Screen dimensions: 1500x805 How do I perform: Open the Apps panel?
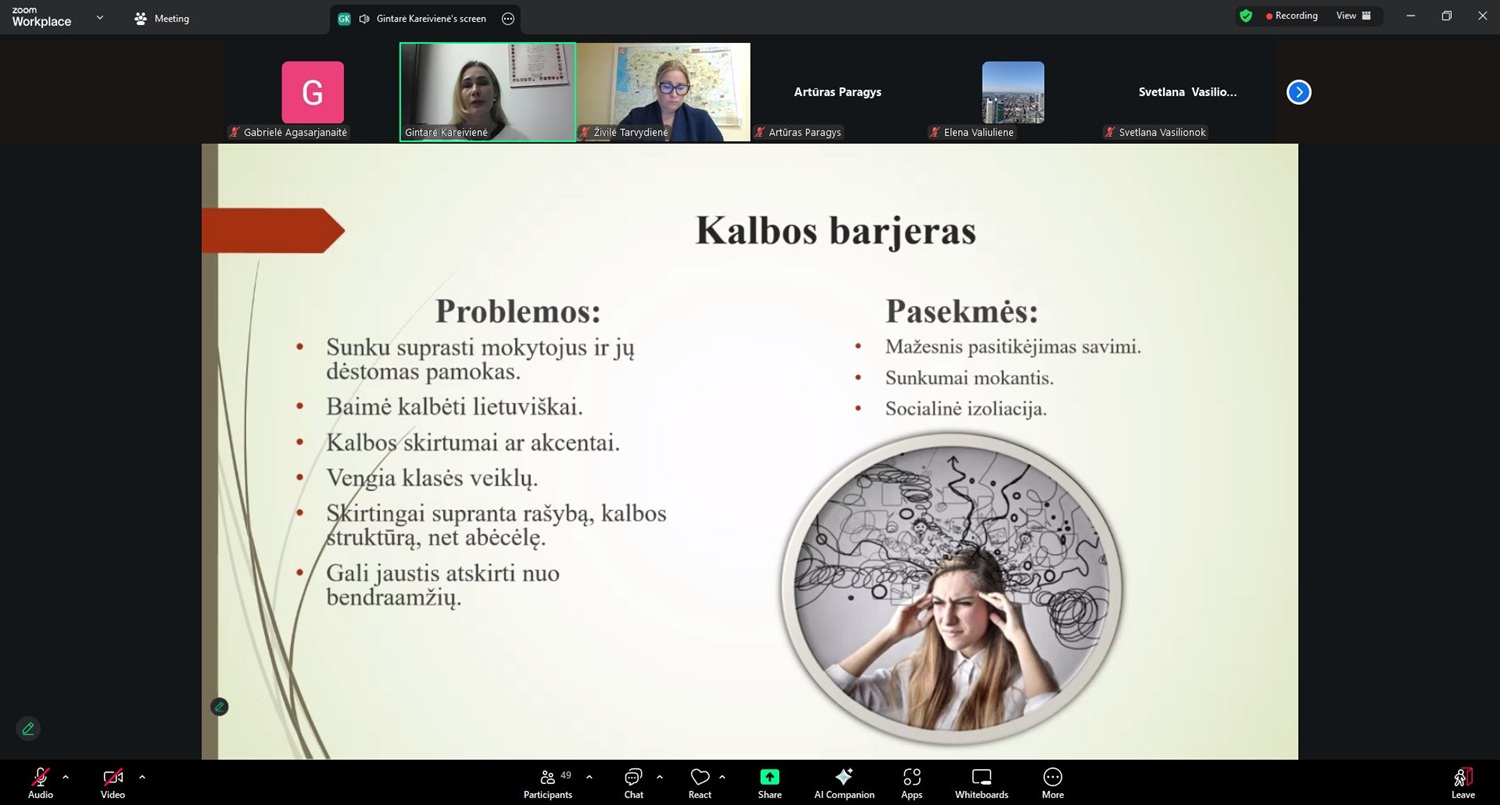tap(911, 782)
